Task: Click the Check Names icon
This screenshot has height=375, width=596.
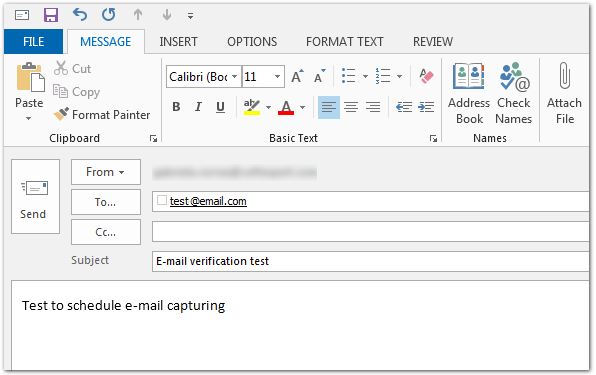Action: (514, 76)
